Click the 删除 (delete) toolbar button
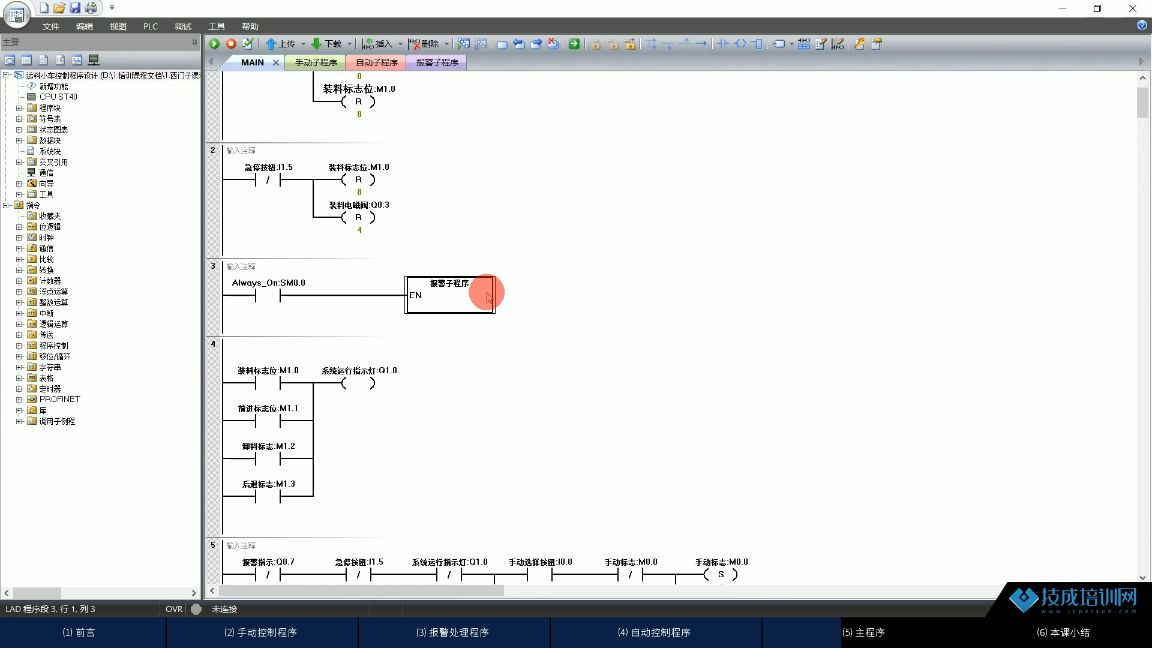Image resolution: width=1152 pixels, height=648 pixels. [x=424, y=44]
